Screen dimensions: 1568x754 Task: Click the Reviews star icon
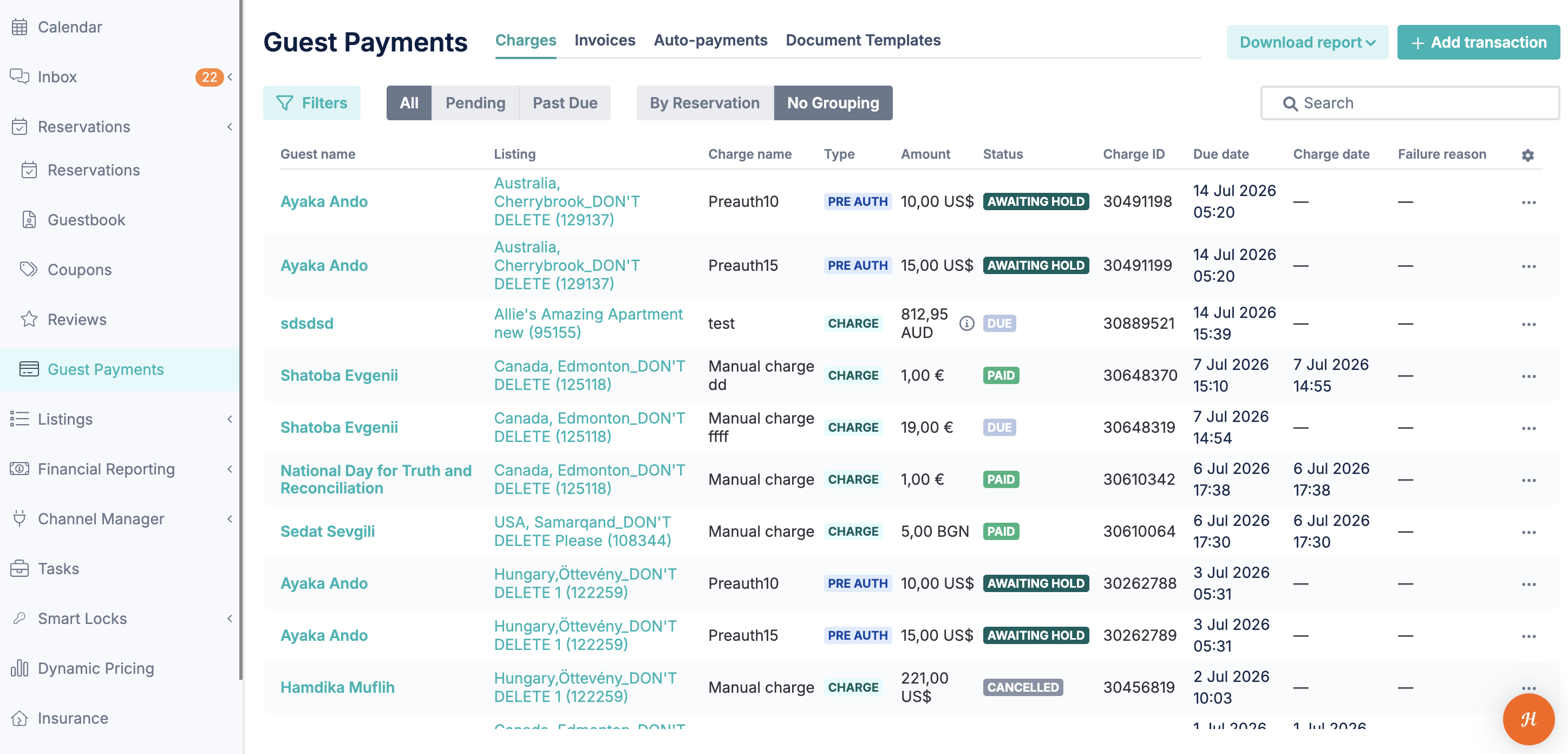pyautogui.click(x=29, y=319)
